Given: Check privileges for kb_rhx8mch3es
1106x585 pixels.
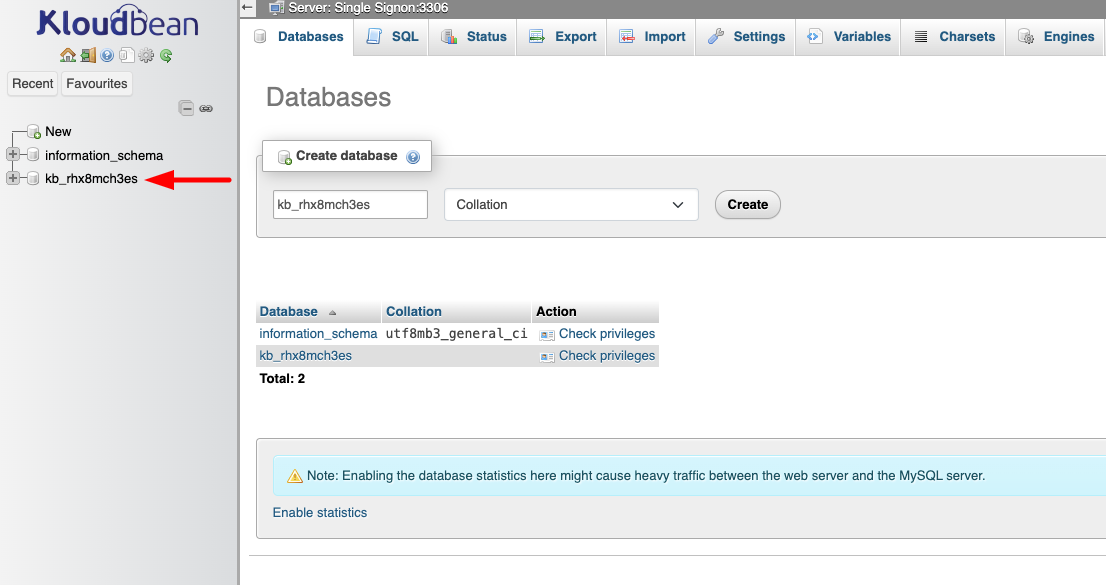Looking at the screenshot, I should [x=606, y=355].
